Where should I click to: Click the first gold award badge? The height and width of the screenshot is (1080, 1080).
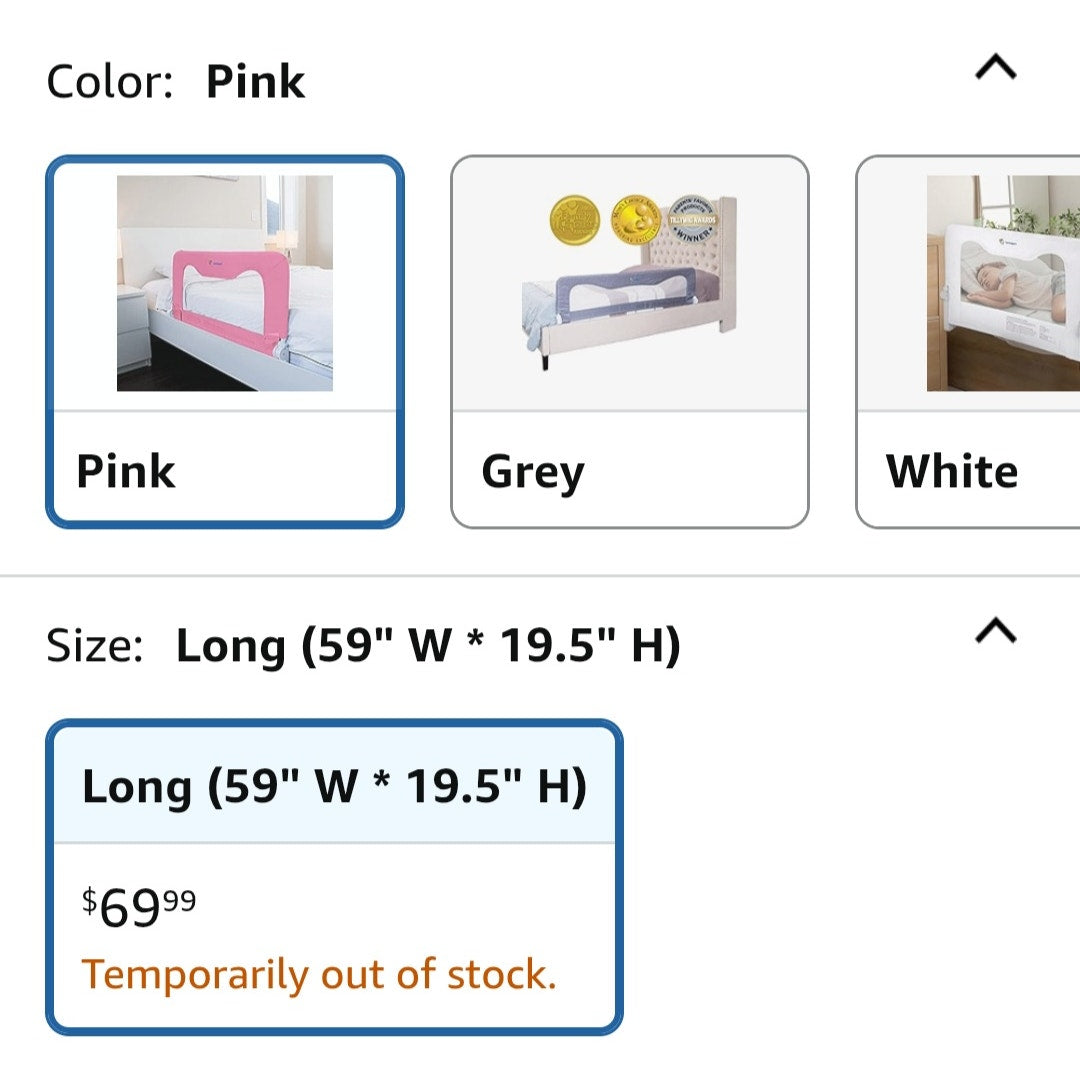574,220
